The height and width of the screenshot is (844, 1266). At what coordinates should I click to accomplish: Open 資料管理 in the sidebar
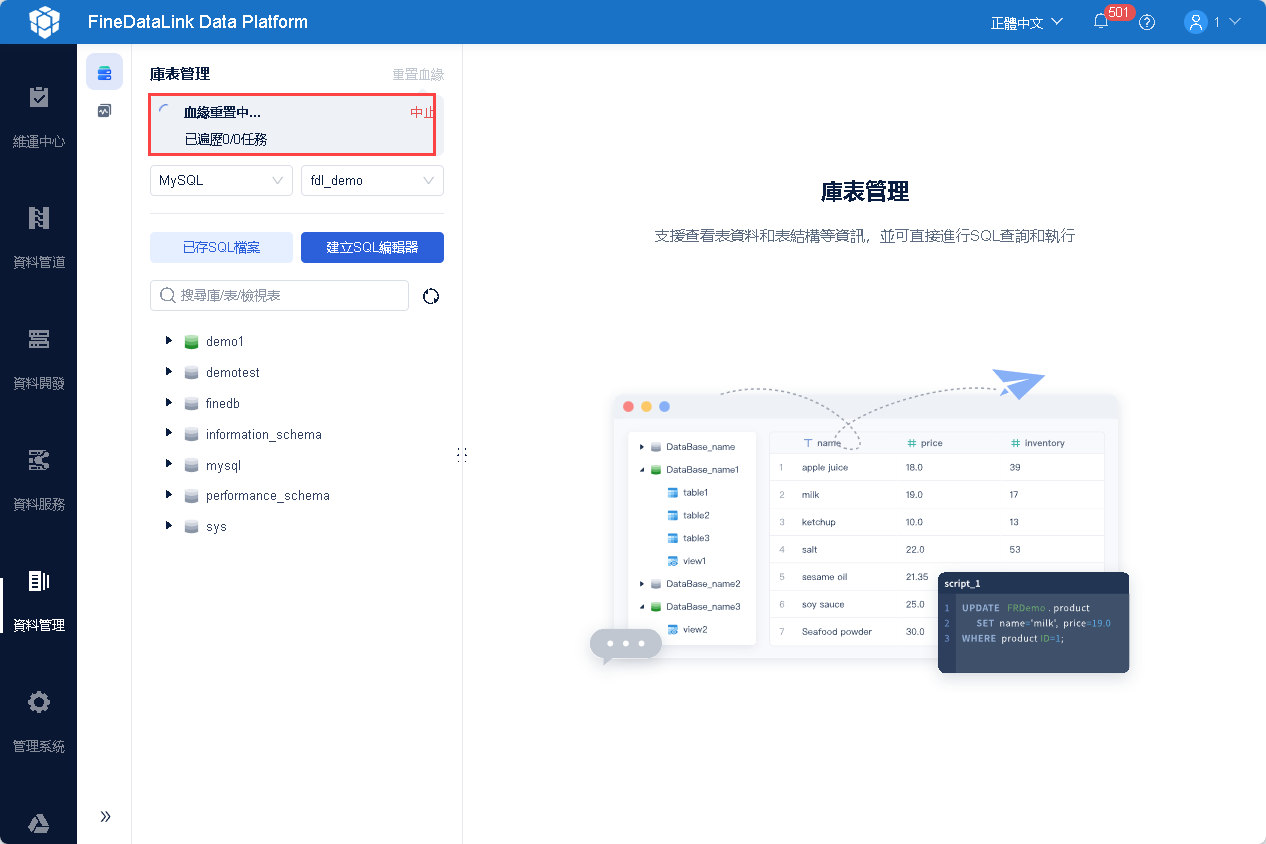pos(39,601)
